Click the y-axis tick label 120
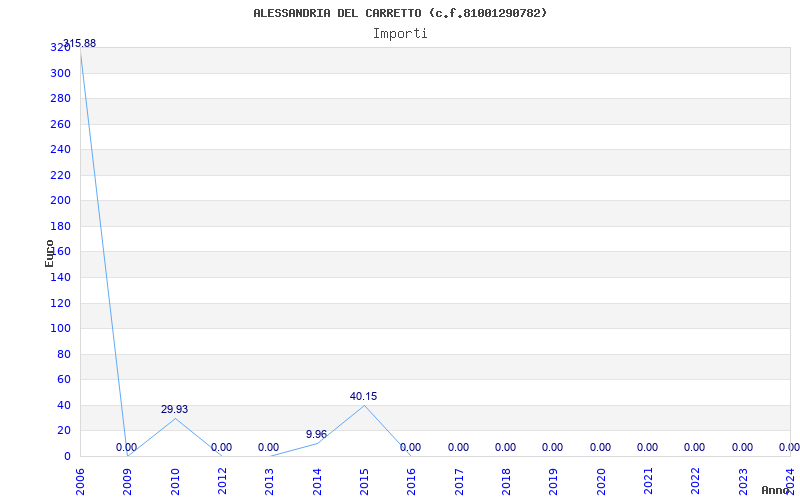 coord(60,303)
